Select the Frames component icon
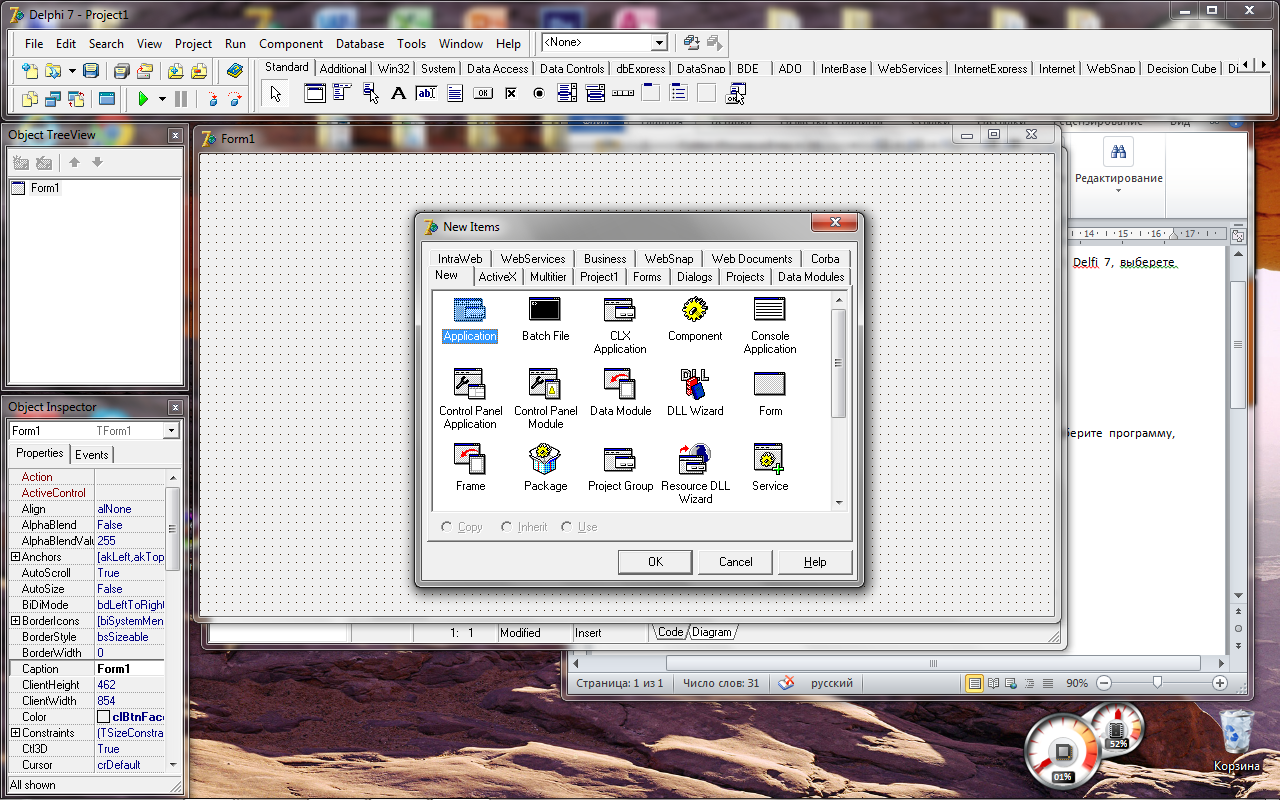This screenshot has height=800, width=1280. (x=315, y=94)
